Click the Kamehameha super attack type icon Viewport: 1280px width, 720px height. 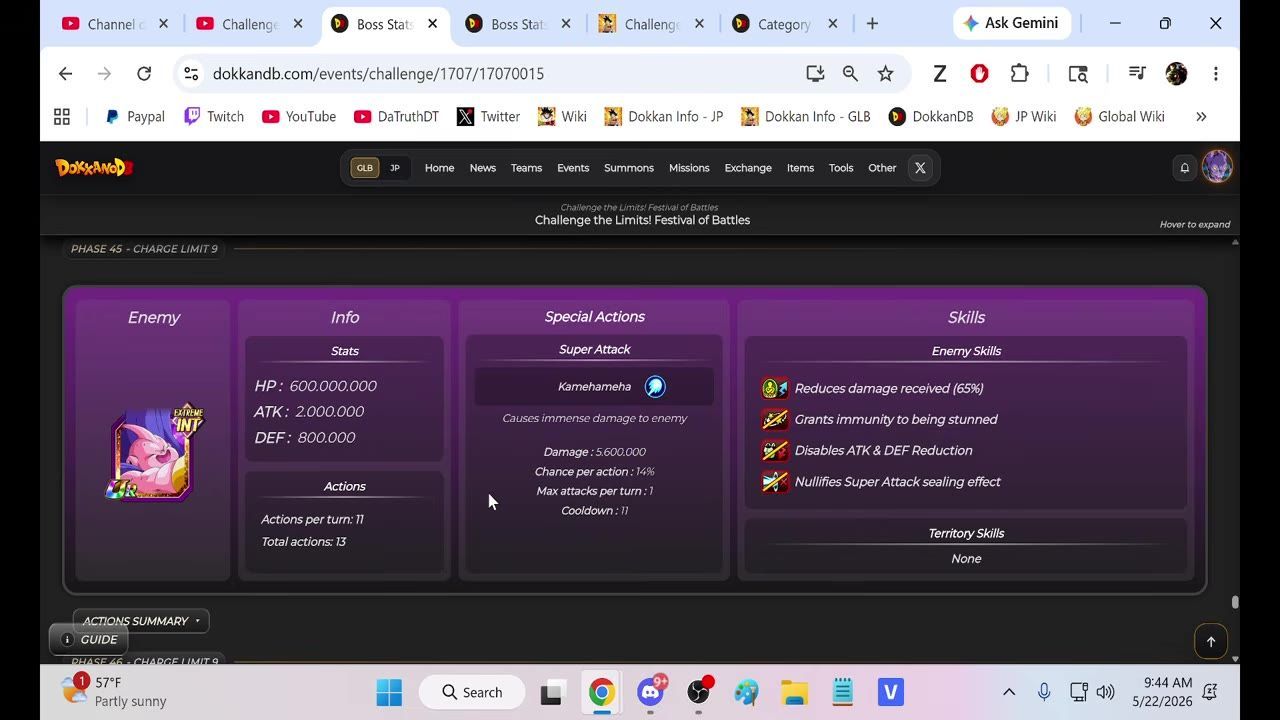655,387
